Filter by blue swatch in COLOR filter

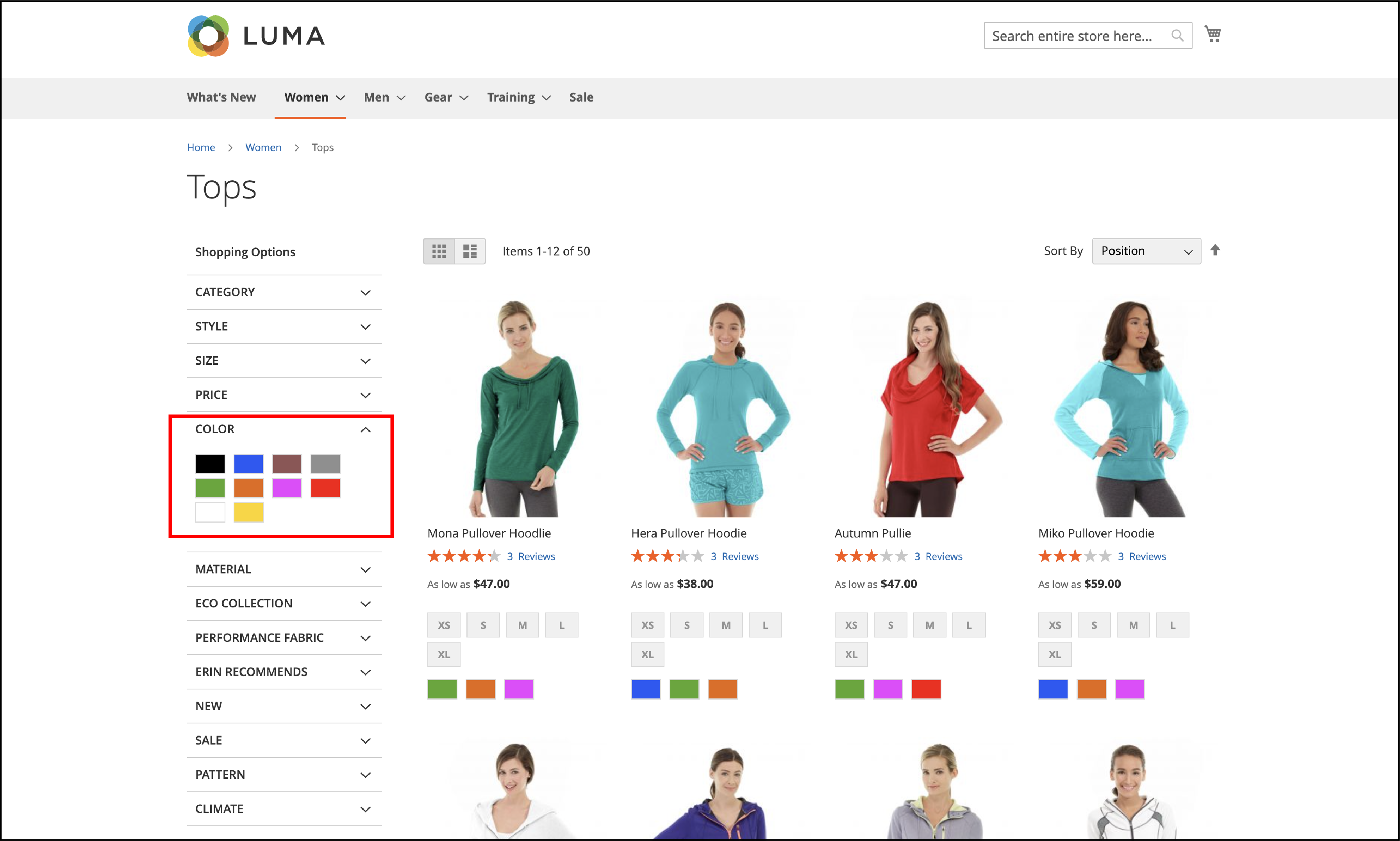point(249,464)
